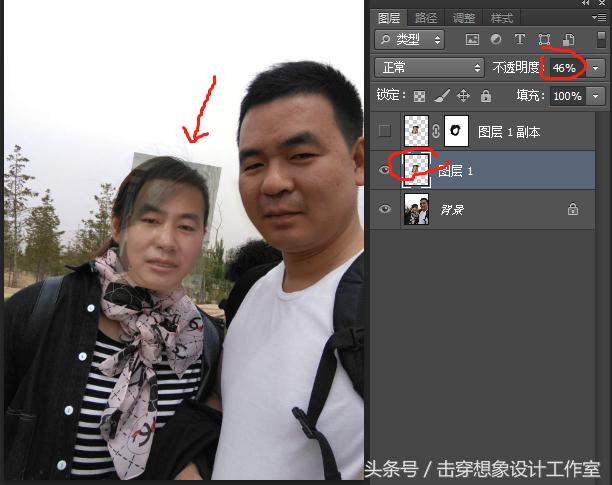Filter layers by pixel image icon
612x485 pixels.
point(472,39)
